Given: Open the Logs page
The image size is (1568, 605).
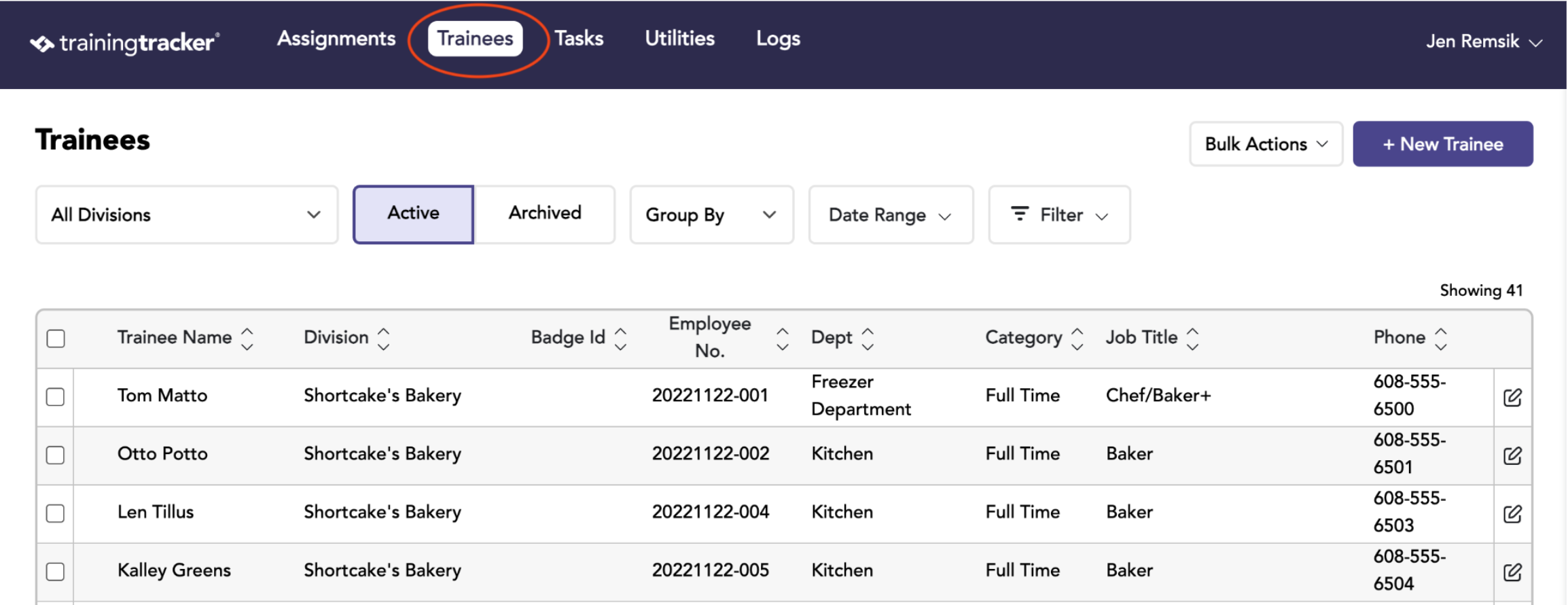Looking at the screenshot, I should tap(778, 39).
